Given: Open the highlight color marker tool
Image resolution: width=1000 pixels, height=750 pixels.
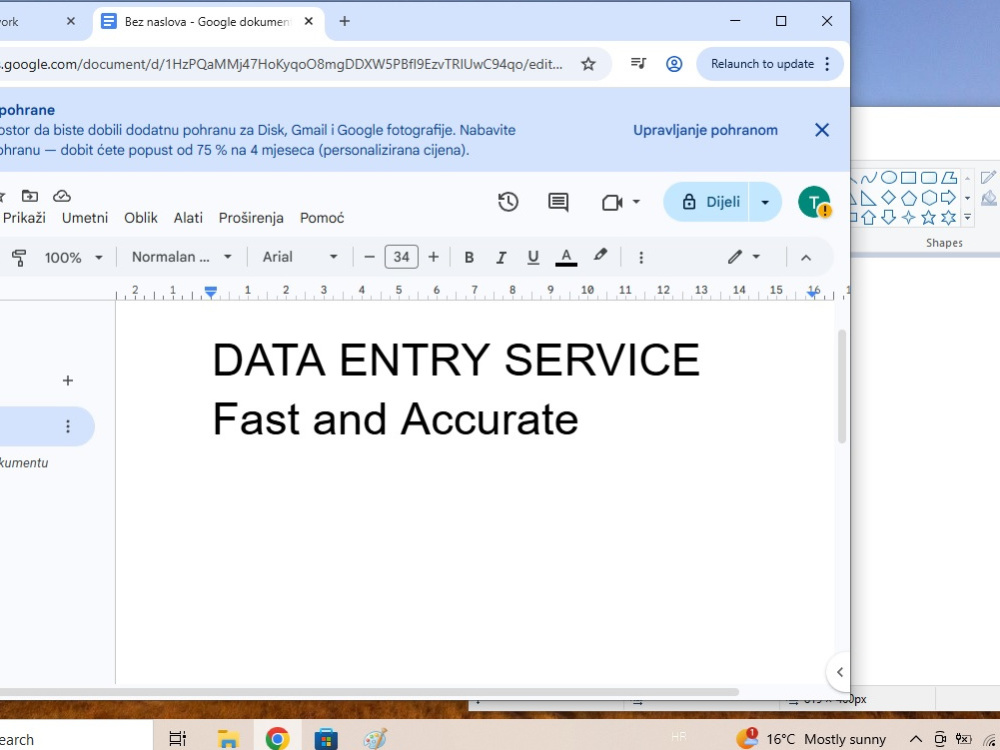Looking at the screenshot, I should pyautogui.click(x=599, y=256).
